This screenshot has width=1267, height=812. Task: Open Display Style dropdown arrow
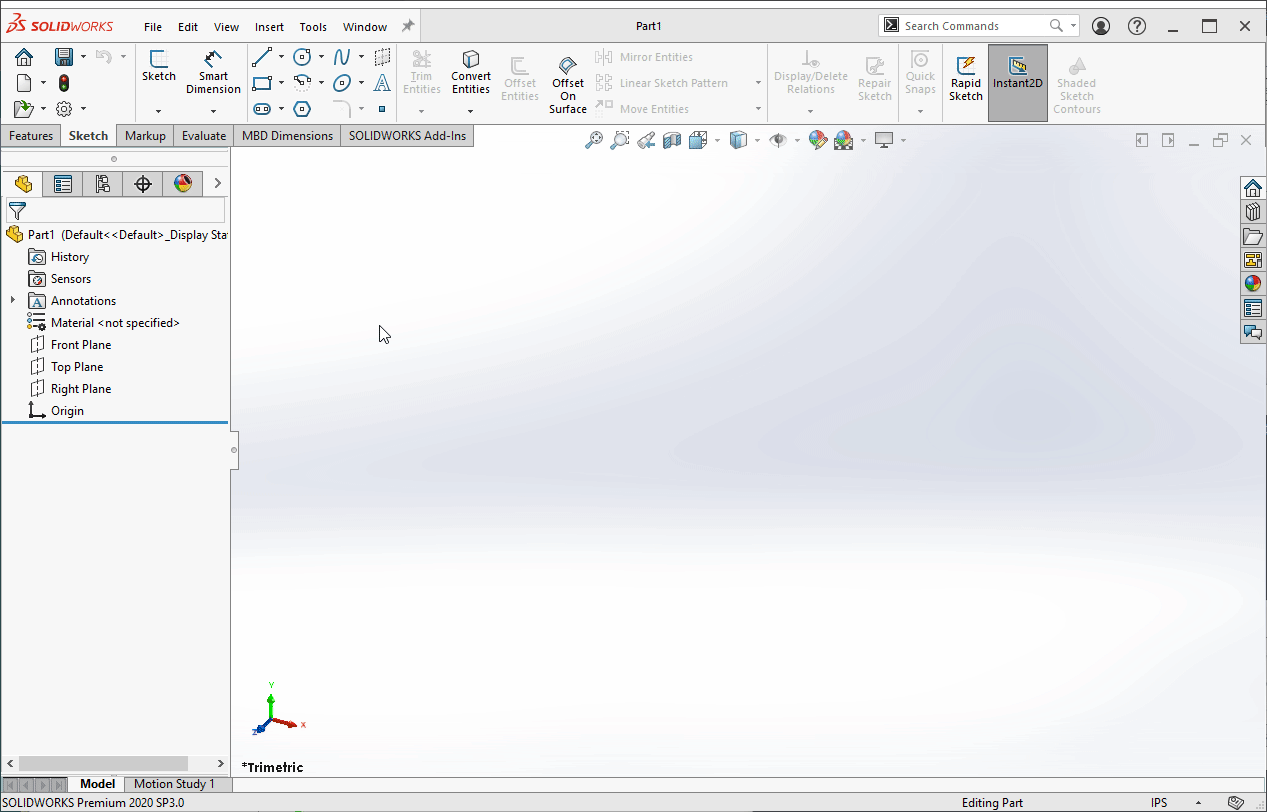(x=757, y=140)
